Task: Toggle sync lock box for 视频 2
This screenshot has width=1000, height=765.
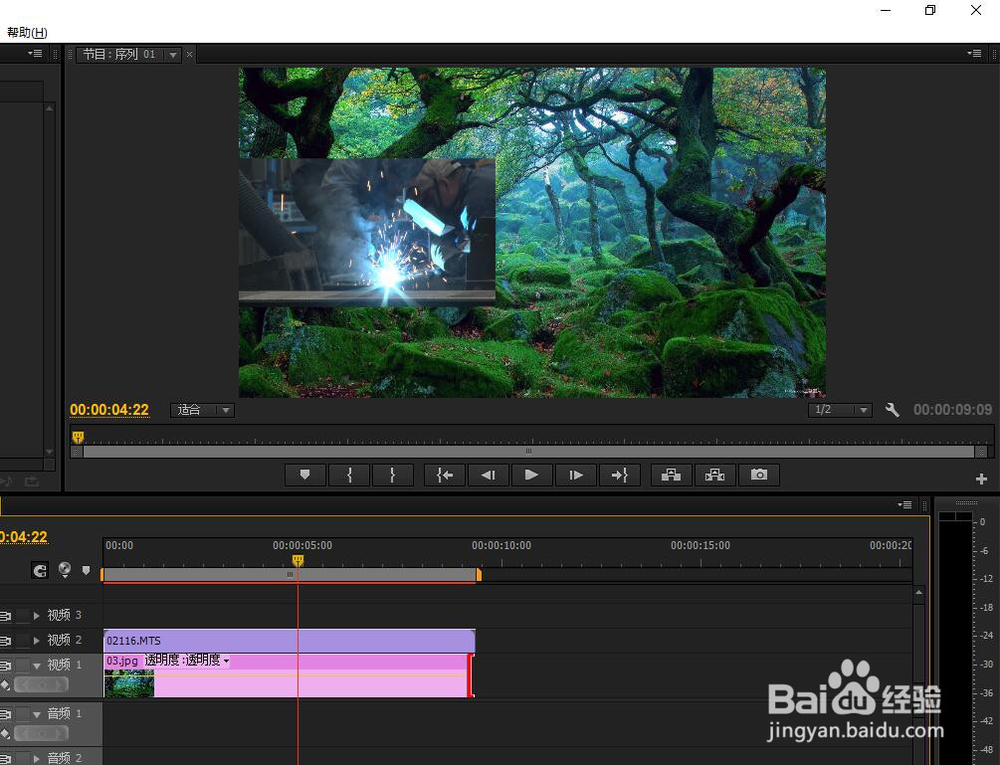Action: click(22, 641)
